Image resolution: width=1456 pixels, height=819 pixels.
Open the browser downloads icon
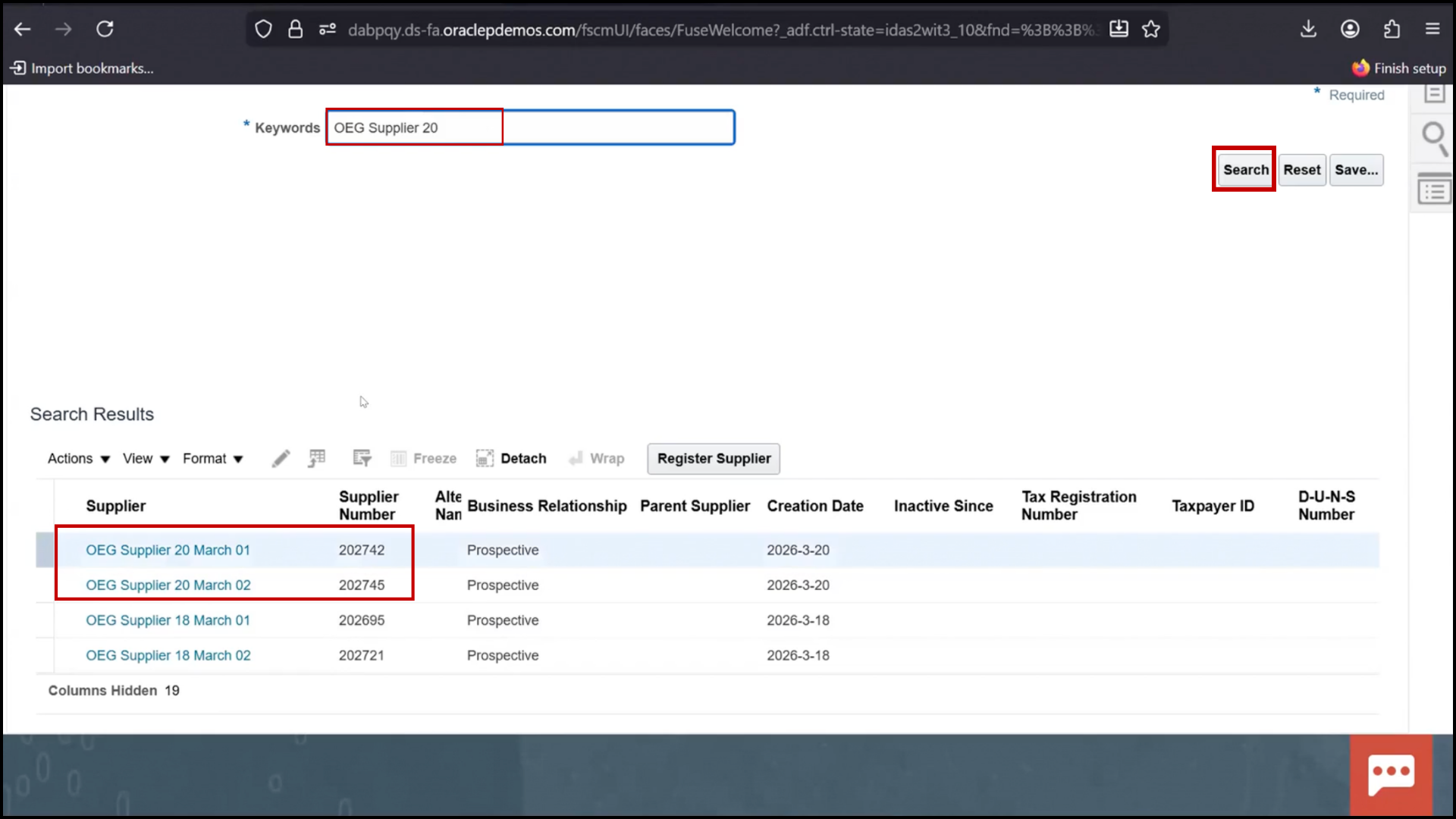click(x=1308, y=30)
